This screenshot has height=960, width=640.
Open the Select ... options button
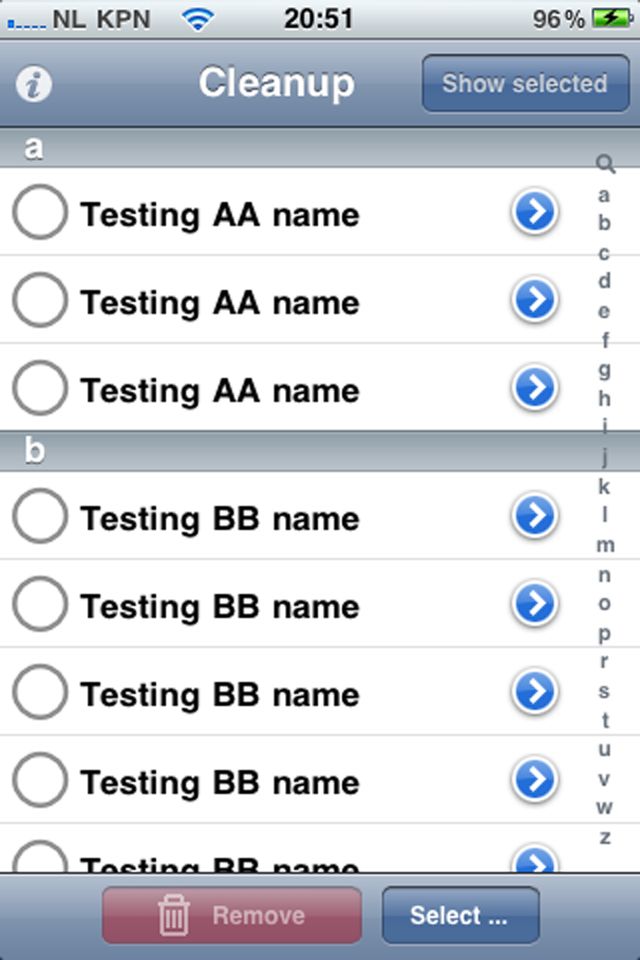point(461,915)
